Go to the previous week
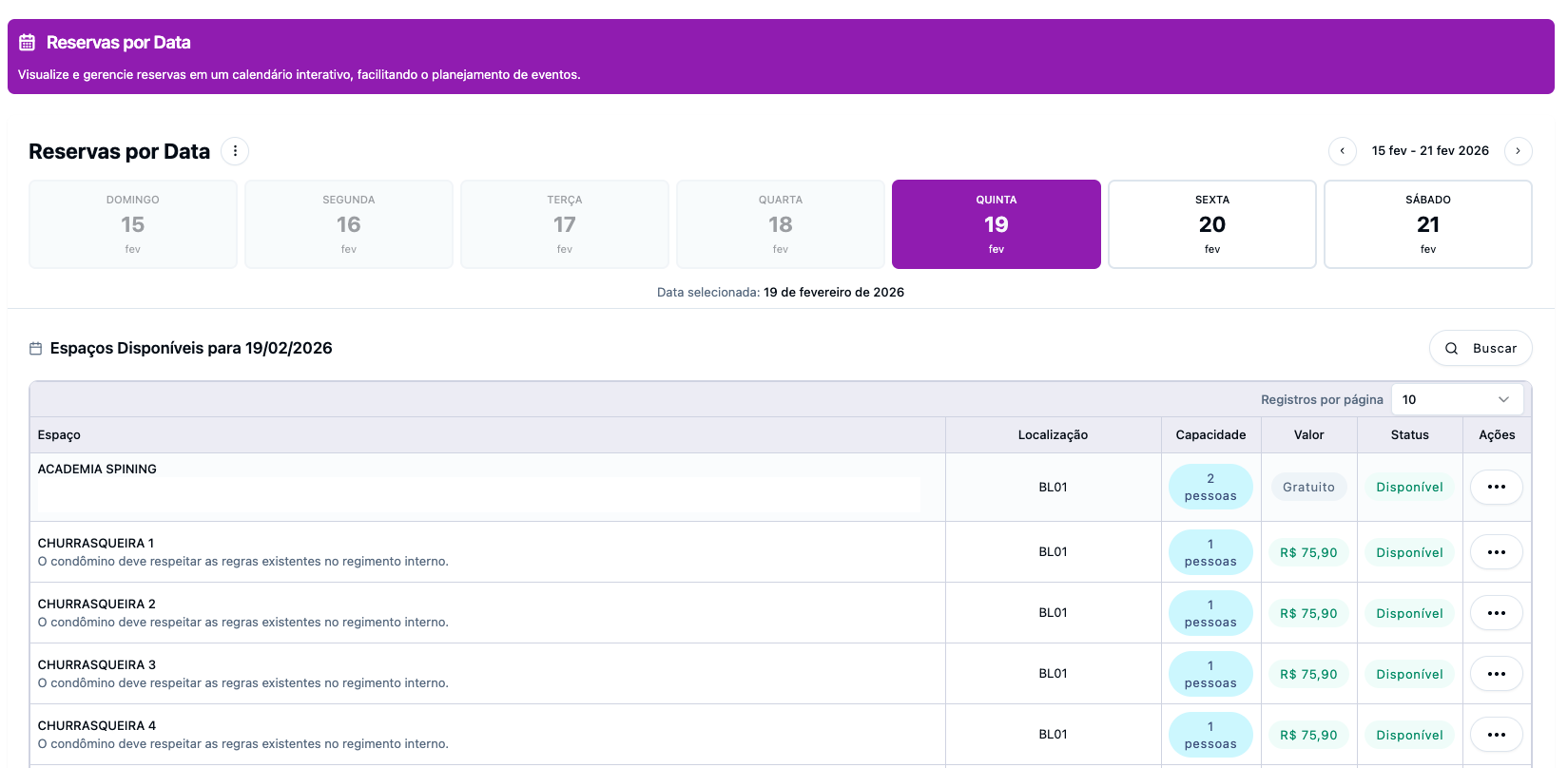The width and height of the screenshot is (1568, 768). [1342, 151]
